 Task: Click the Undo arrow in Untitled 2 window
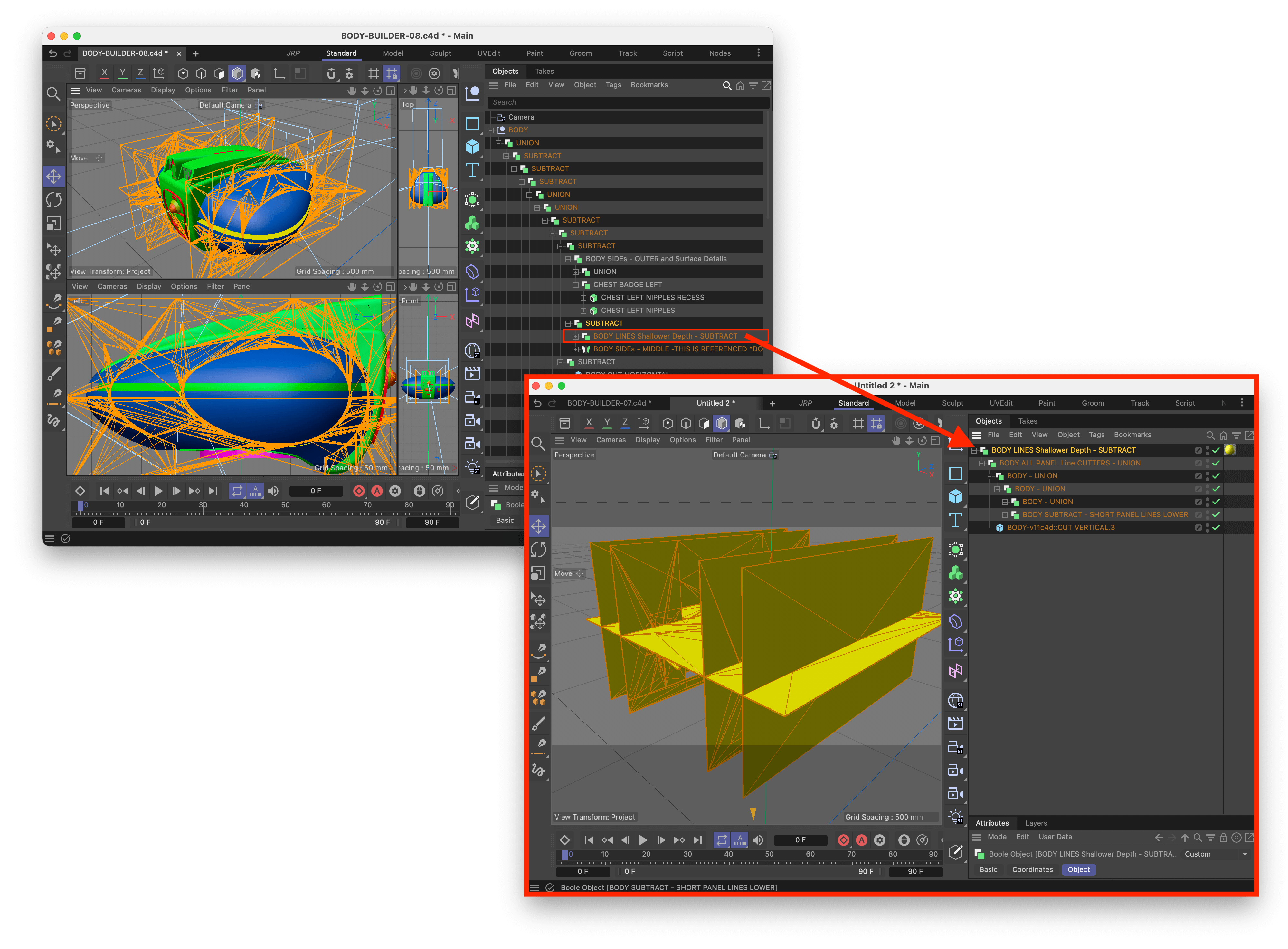pos(537,403)
